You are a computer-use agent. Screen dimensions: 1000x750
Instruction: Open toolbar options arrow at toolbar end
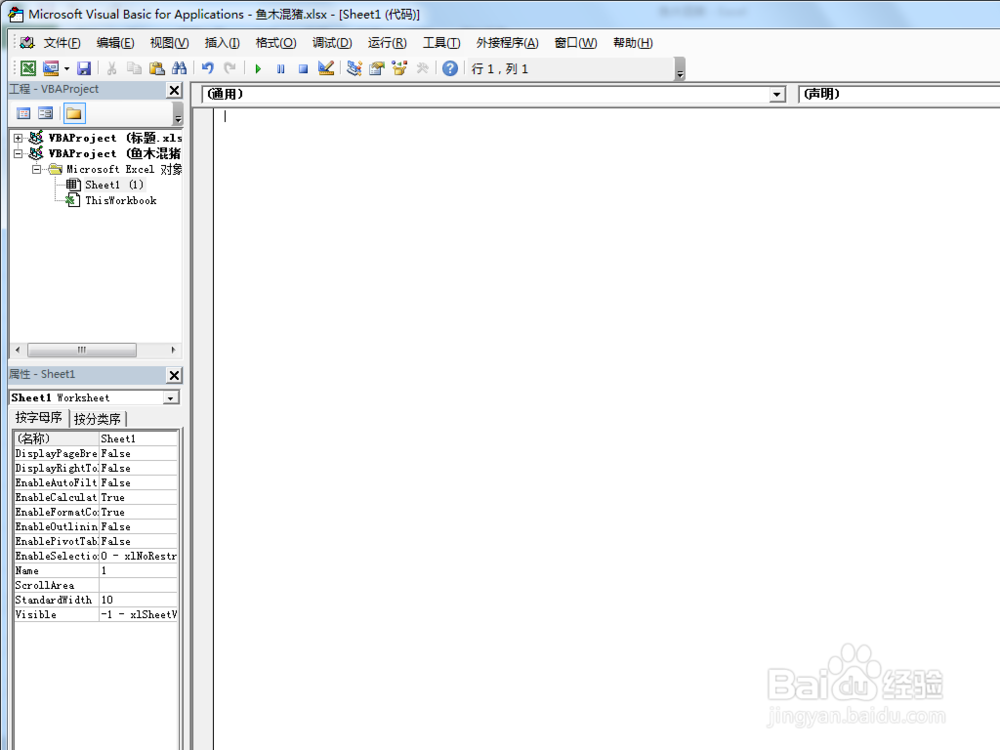click(680, 69)
